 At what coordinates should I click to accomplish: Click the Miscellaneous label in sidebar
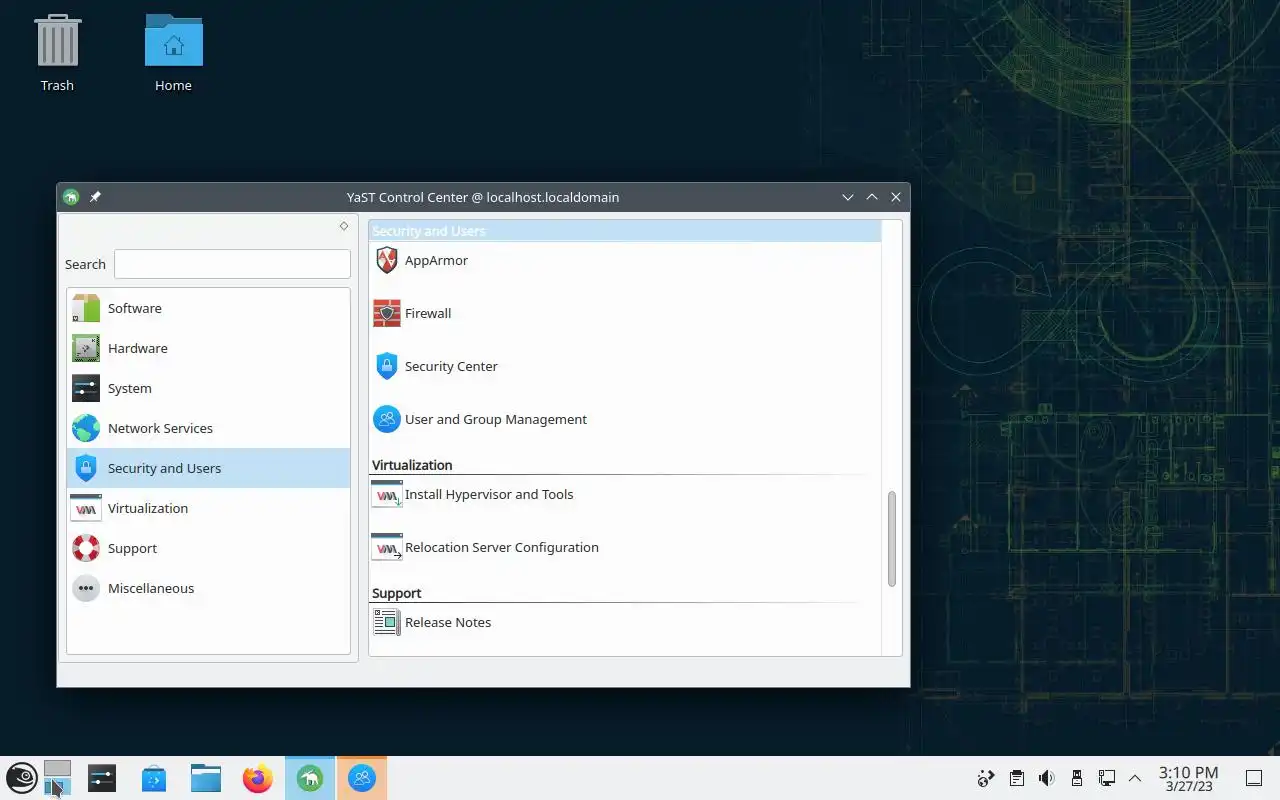point(151,588)
